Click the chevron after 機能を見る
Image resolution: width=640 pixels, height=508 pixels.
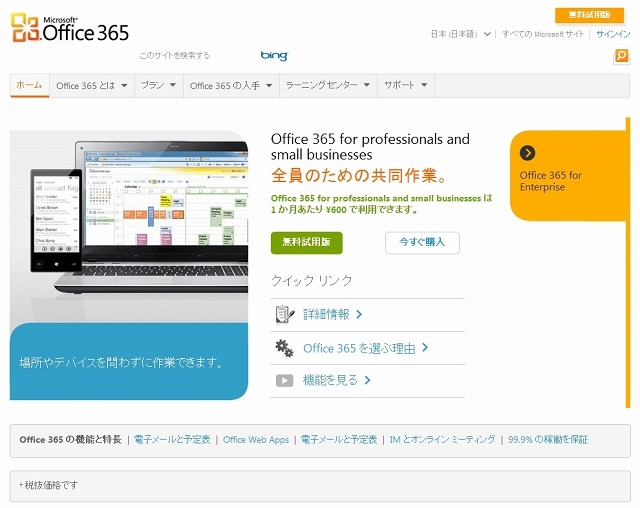click(x=368, y=380)
